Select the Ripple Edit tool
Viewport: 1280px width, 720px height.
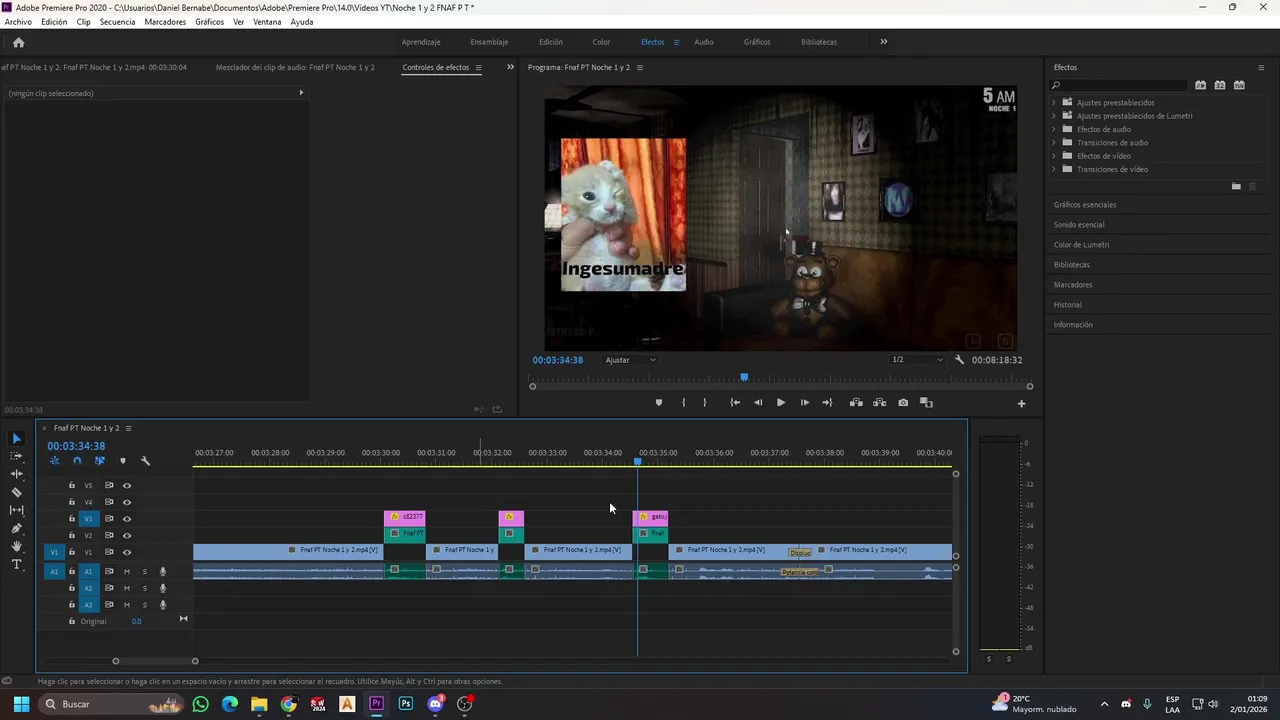pos(16,474)
